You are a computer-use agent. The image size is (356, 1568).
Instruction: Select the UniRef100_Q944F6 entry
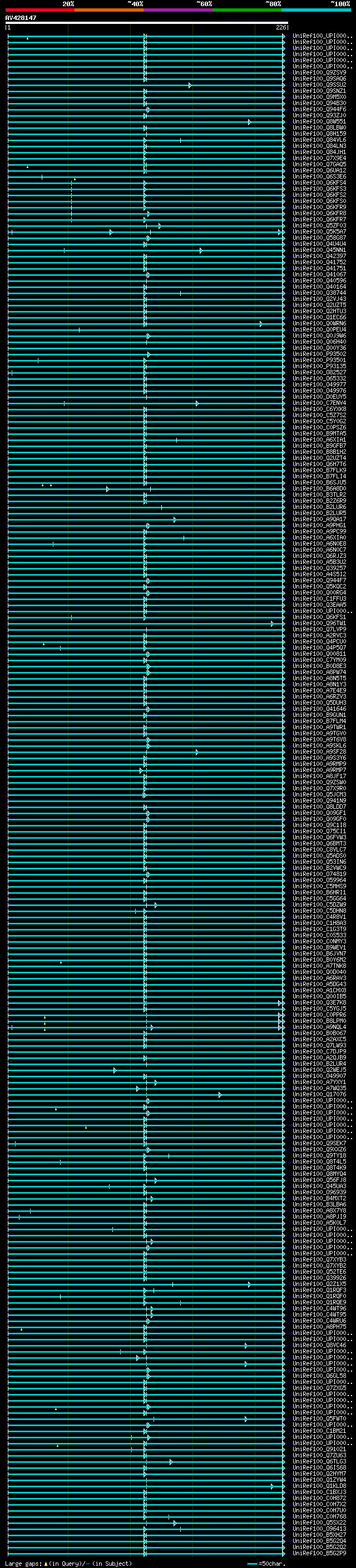(x=319, y=109)
